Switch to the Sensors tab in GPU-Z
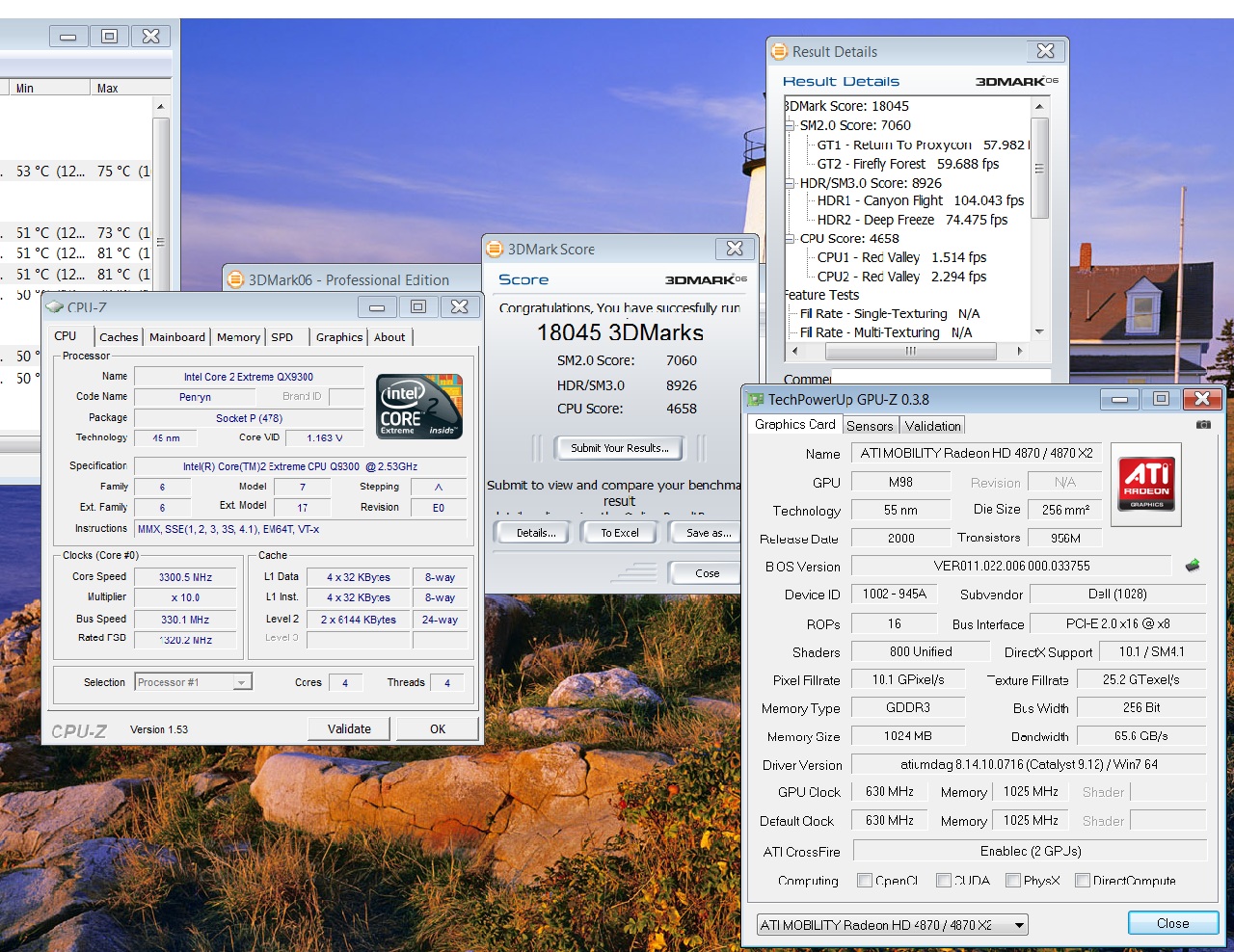The height and width of the screenshot is (952, 1234). click(x=870, y=426)
